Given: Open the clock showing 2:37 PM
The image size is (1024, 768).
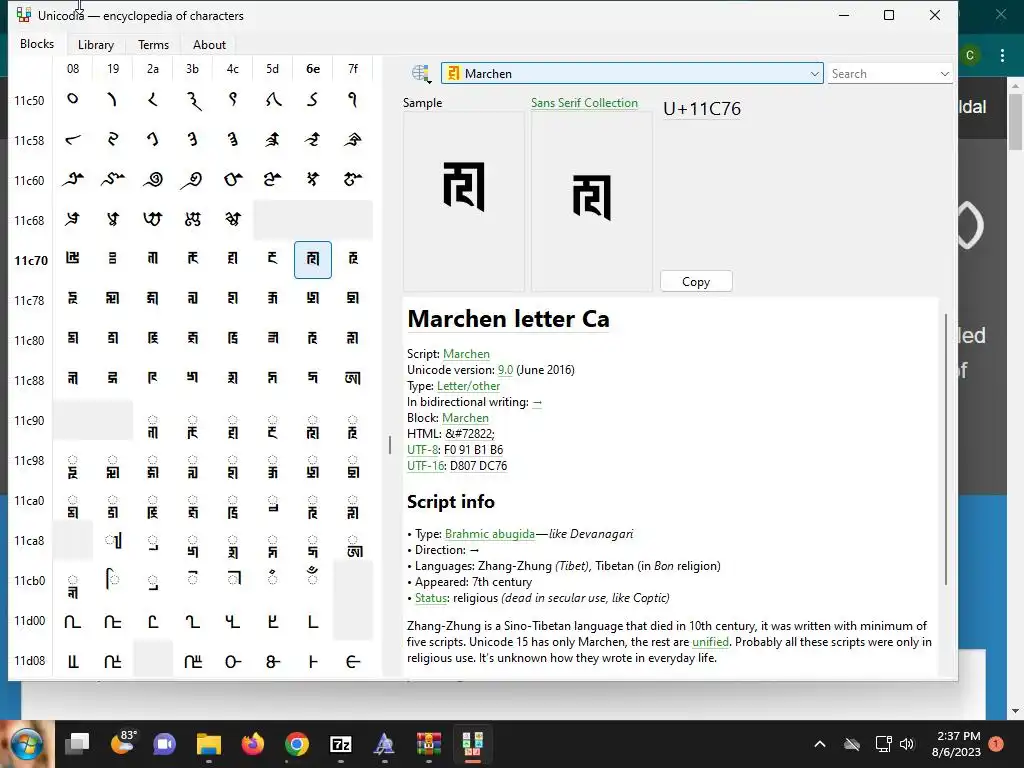Looking at the screenshot, I should [956, 744].
